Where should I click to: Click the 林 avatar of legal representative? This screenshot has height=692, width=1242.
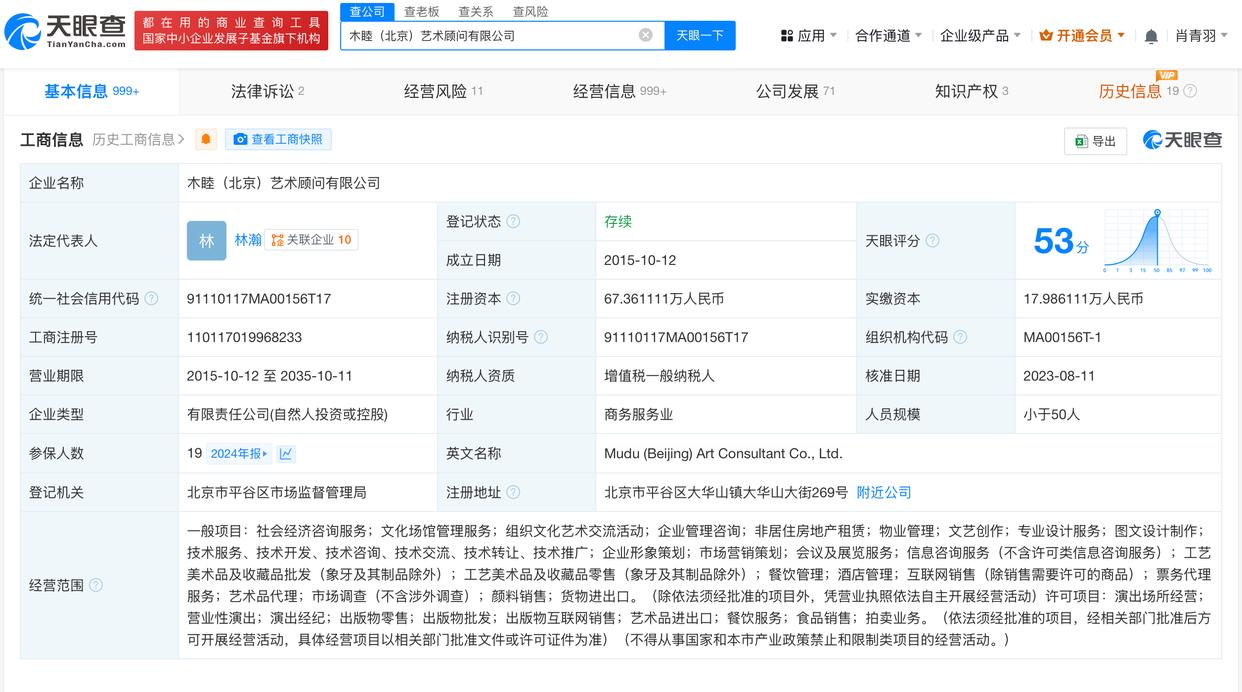click(x=207, y=240)
